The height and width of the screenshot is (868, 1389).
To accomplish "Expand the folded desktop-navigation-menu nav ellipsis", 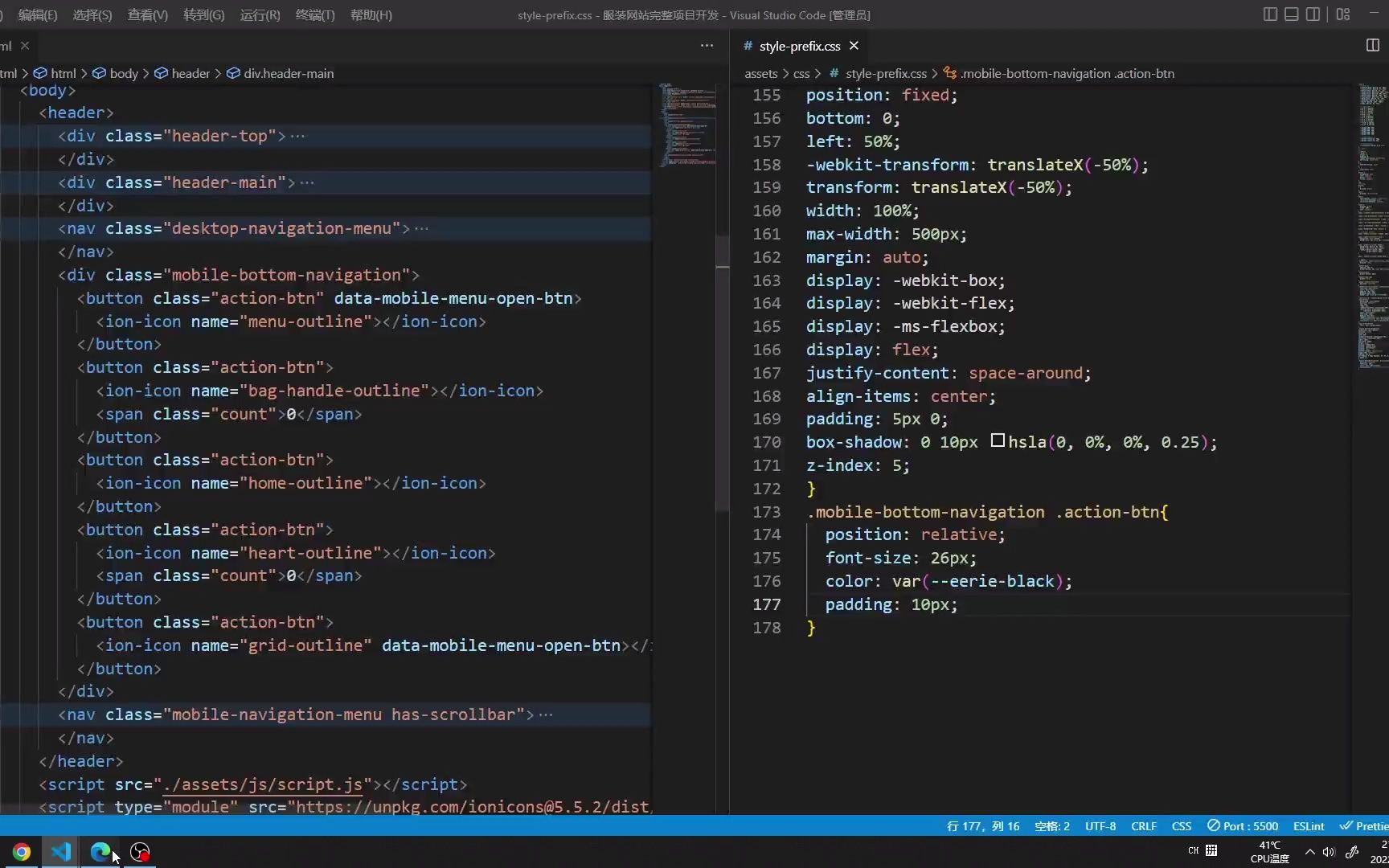I will pos(422,228).
